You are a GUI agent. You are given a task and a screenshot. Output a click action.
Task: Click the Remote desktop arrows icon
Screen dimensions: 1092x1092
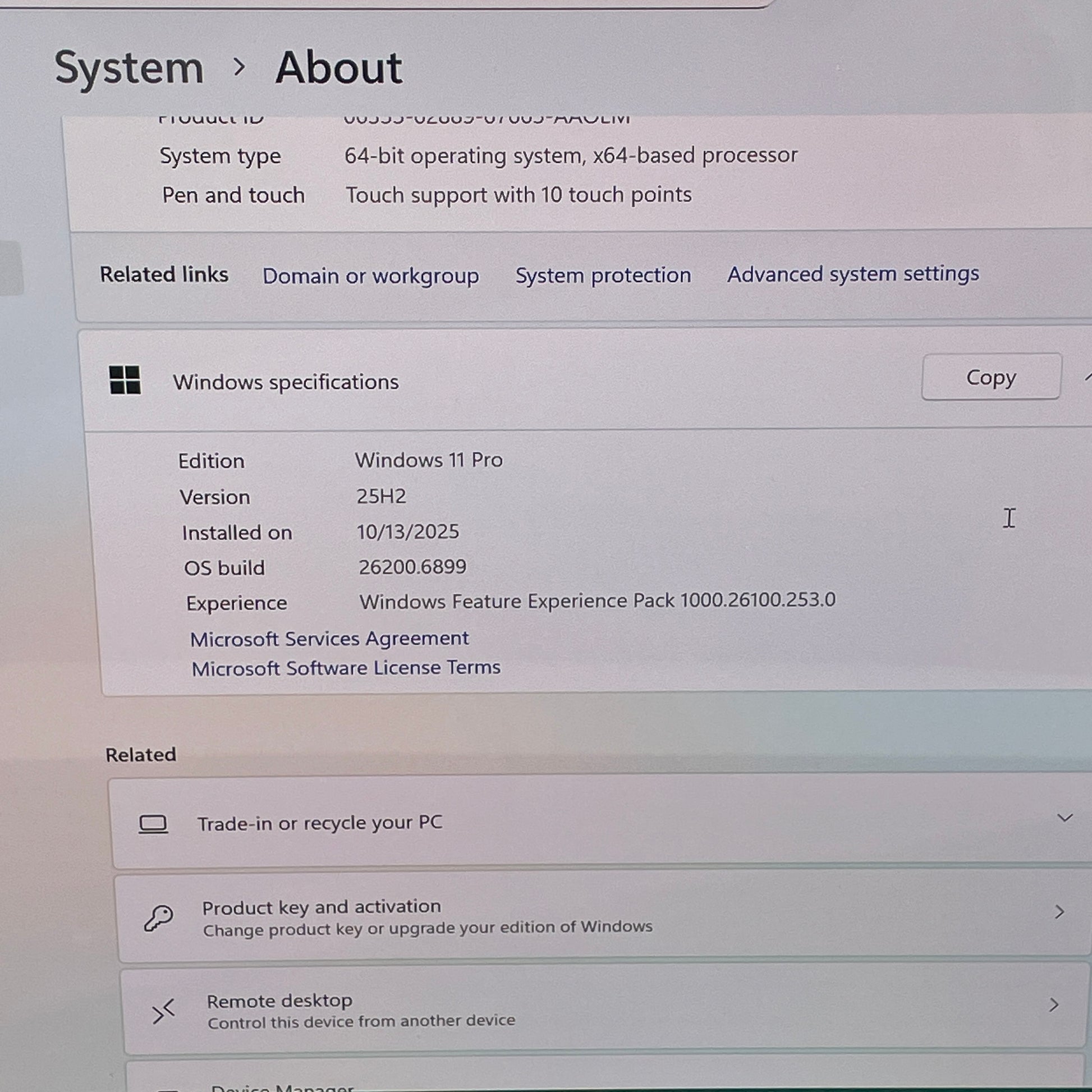(163, 1011)
